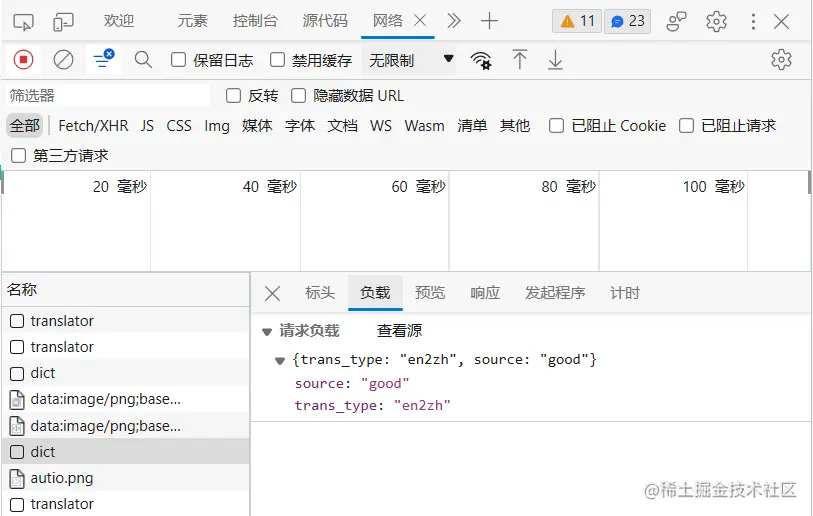The width and height of the screenshot is (813, 516).
Task: Select the autio.png request
Action: (x=125, y=478)
